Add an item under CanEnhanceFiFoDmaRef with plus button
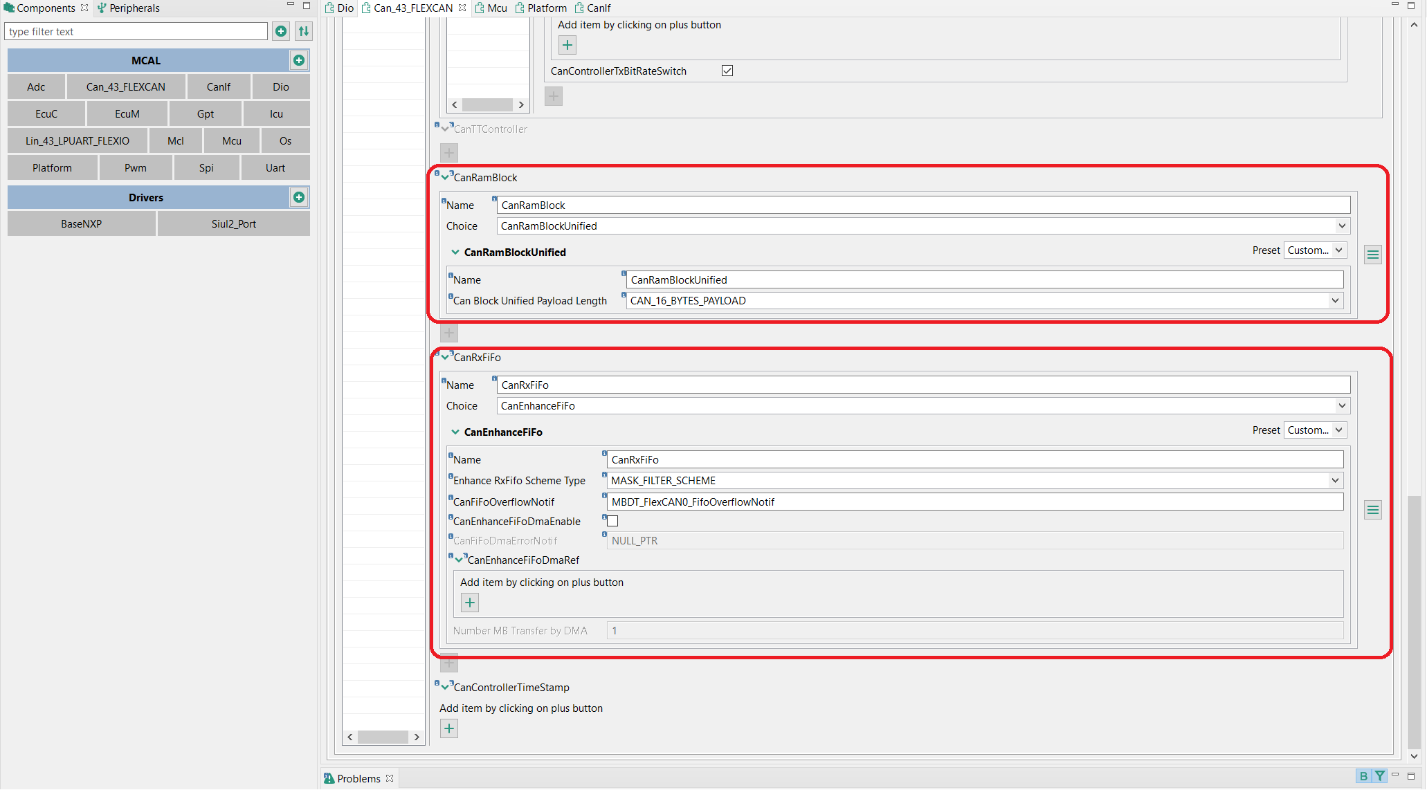 click(x=469, y=602)
